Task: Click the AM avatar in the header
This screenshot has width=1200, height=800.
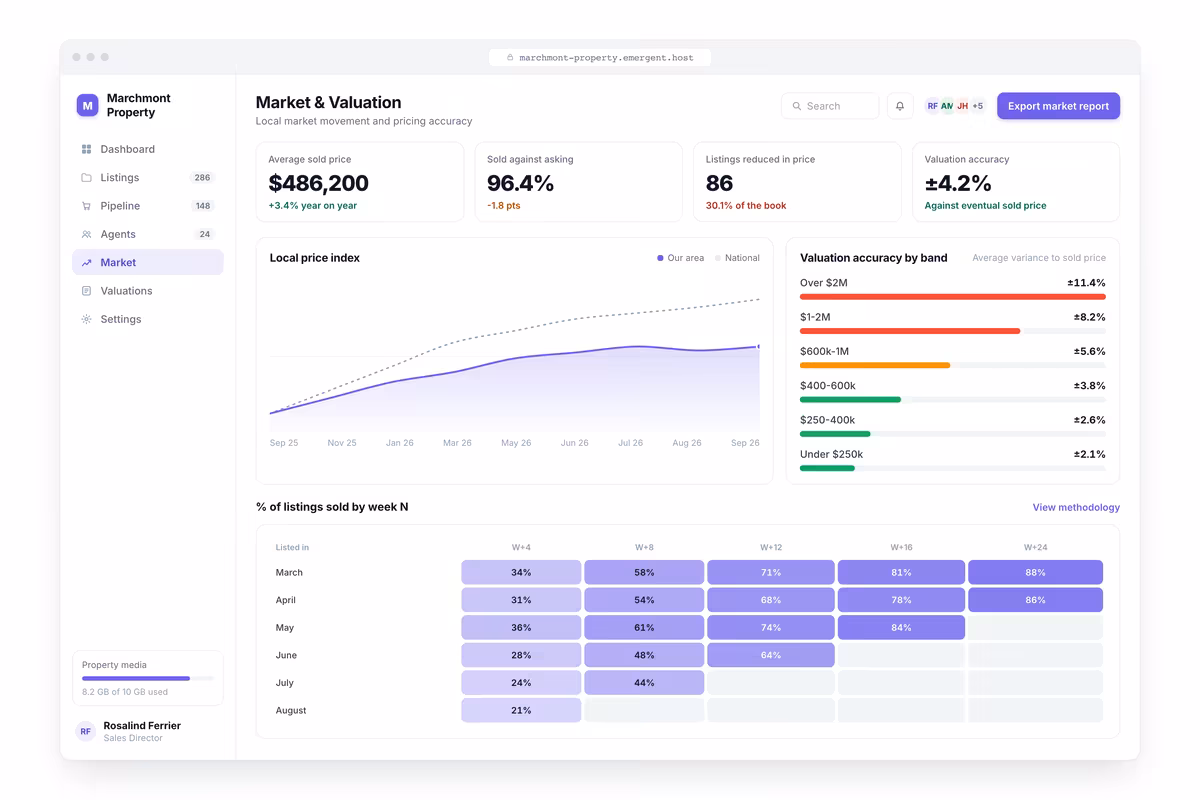Action: coord(947,106)
